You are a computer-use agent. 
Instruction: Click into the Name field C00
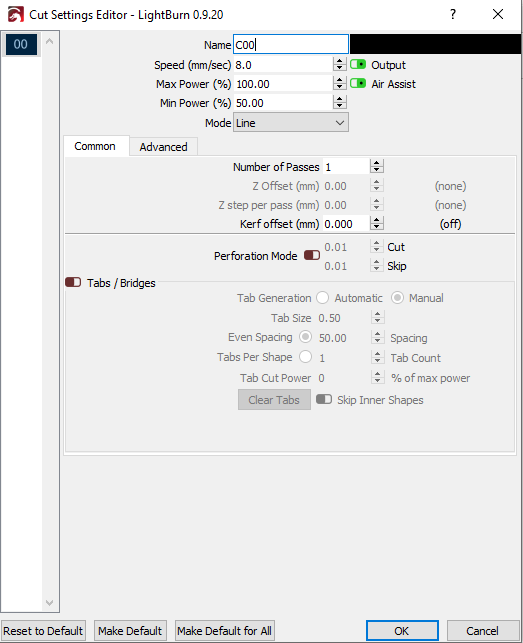click(291, 44)
